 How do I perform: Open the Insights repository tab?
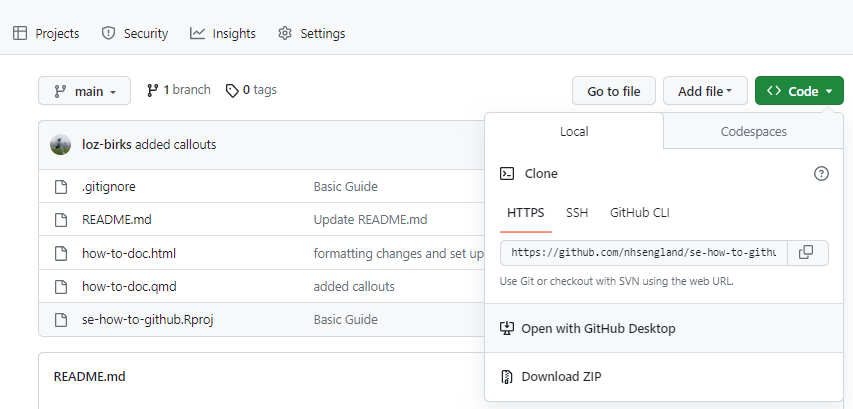click(222, 33)
